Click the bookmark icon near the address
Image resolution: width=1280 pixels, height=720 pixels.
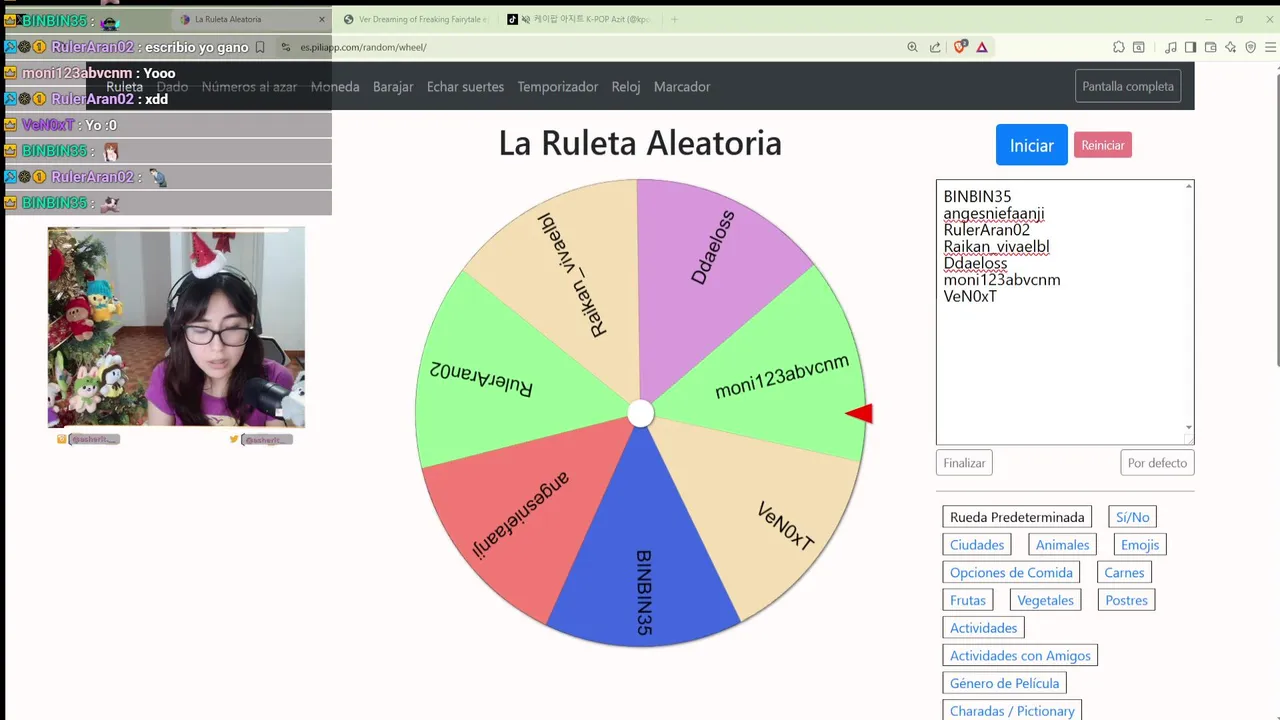pyautogui.click(x=260, y=47)
